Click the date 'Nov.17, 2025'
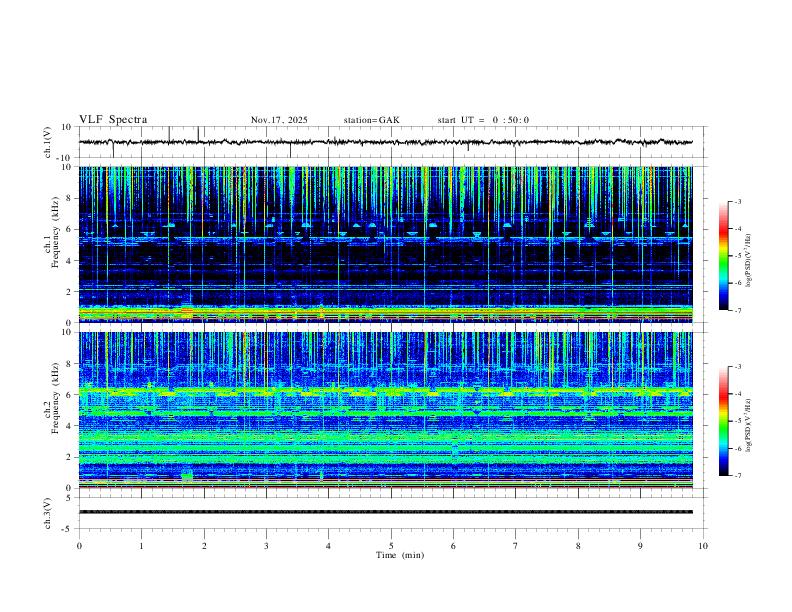 click(x=279, y=120)
